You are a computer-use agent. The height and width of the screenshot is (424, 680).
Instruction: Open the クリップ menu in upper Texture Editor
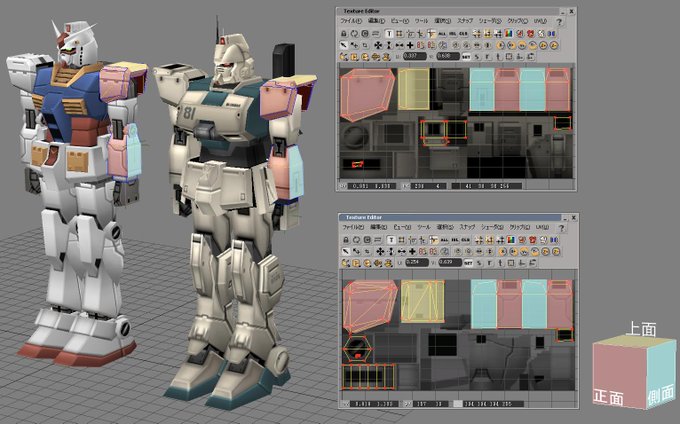[518, 21]
